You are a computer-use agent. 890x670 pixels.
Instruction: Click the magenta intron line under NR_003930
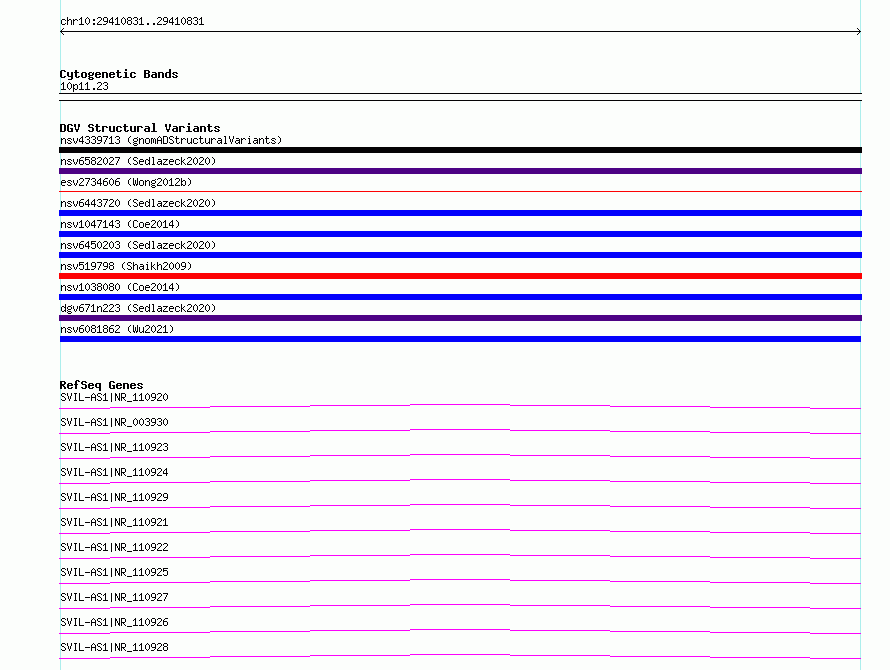click(x=460, y=430)
